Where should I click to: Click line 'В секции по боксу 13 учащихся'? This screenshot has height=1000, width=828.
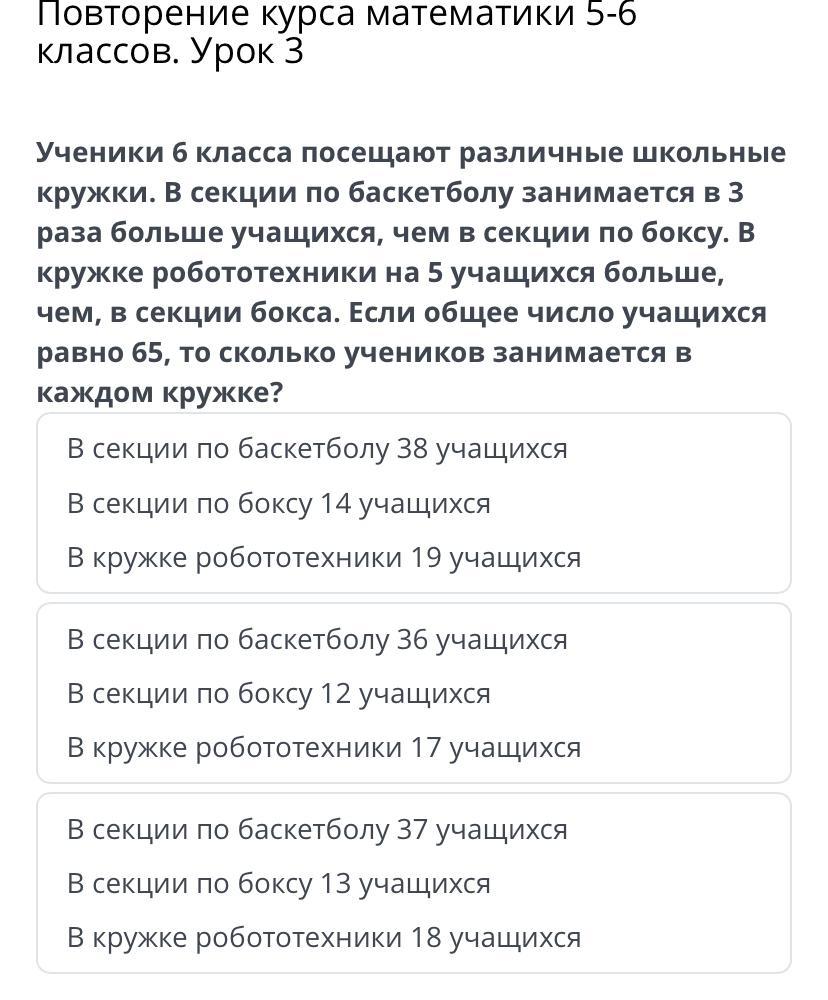click(279, 883)
